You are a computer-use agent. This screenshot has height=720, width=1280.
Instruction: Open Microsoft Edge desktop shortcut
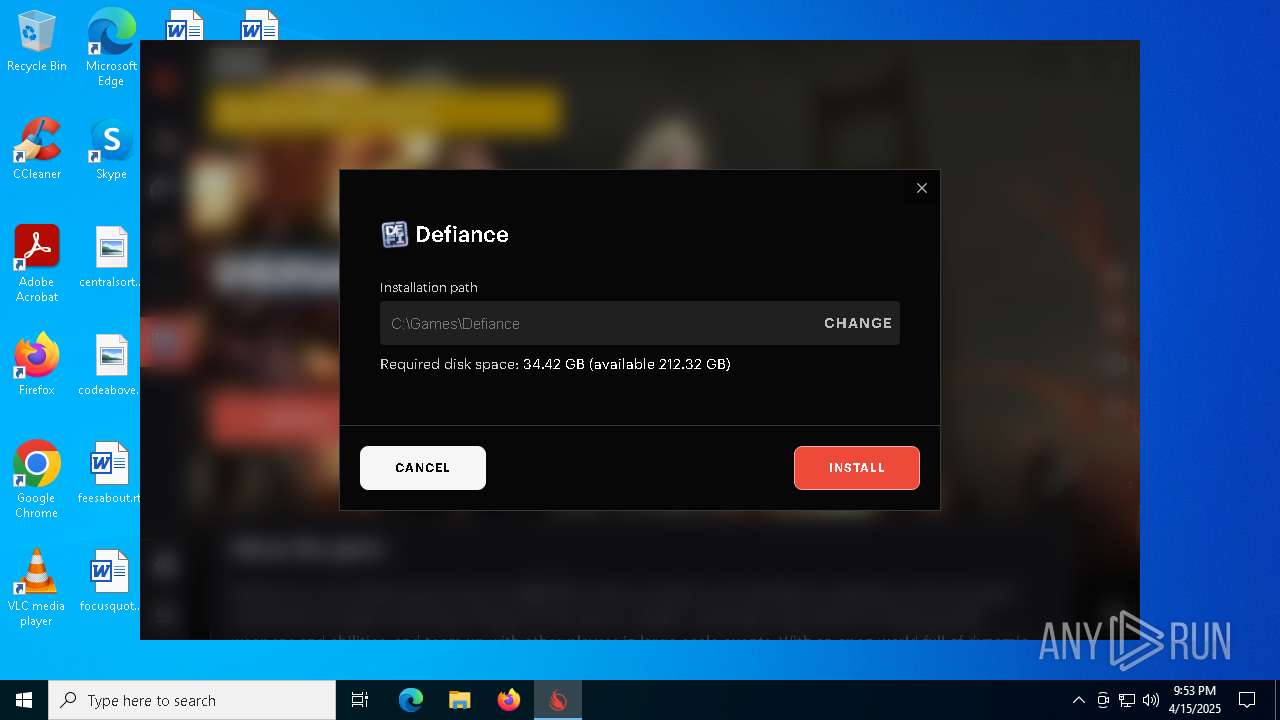[111, 48]
